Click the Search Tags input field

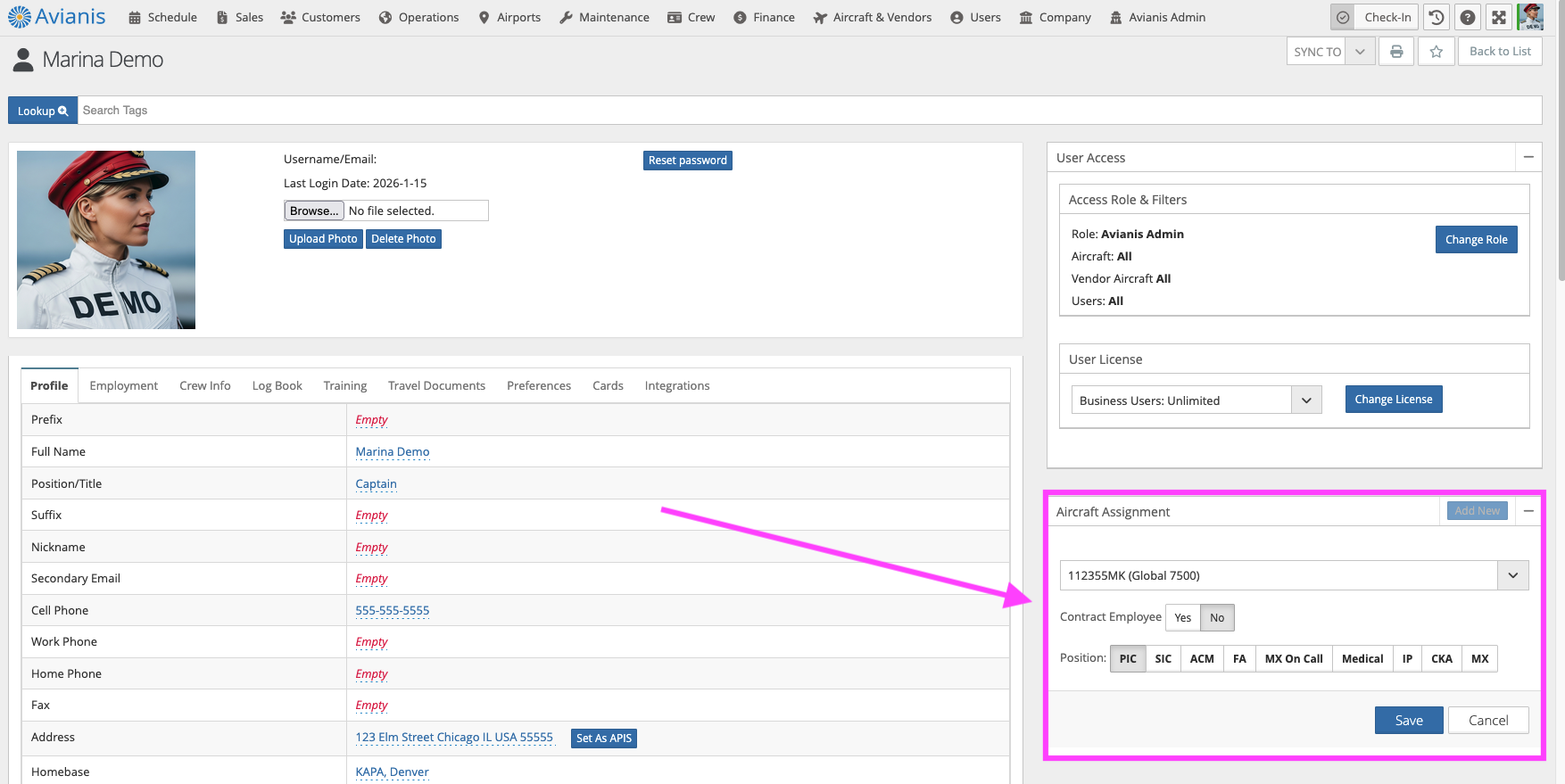[x=803, y=111]
